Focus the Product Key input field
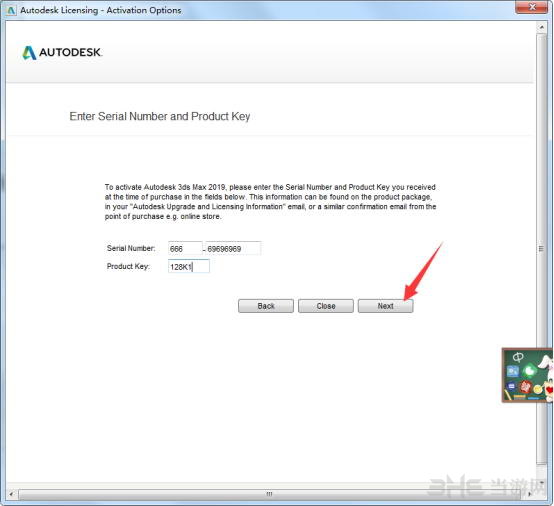 pyautogui.click(x=189, y=266)
